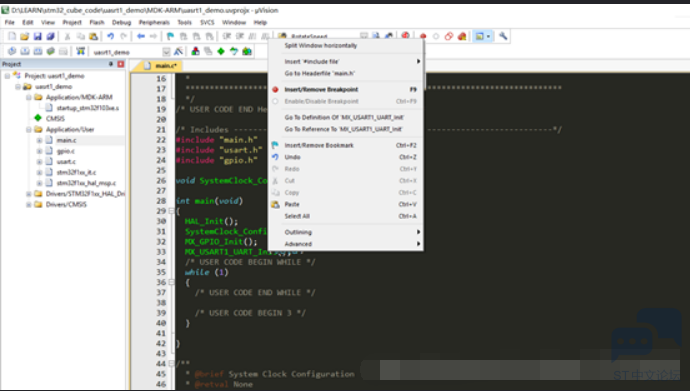Navigate backwards with the blue left arrow
Image resolution: width=690 pixels, height=391 pixels.
[x=141, y=37]
